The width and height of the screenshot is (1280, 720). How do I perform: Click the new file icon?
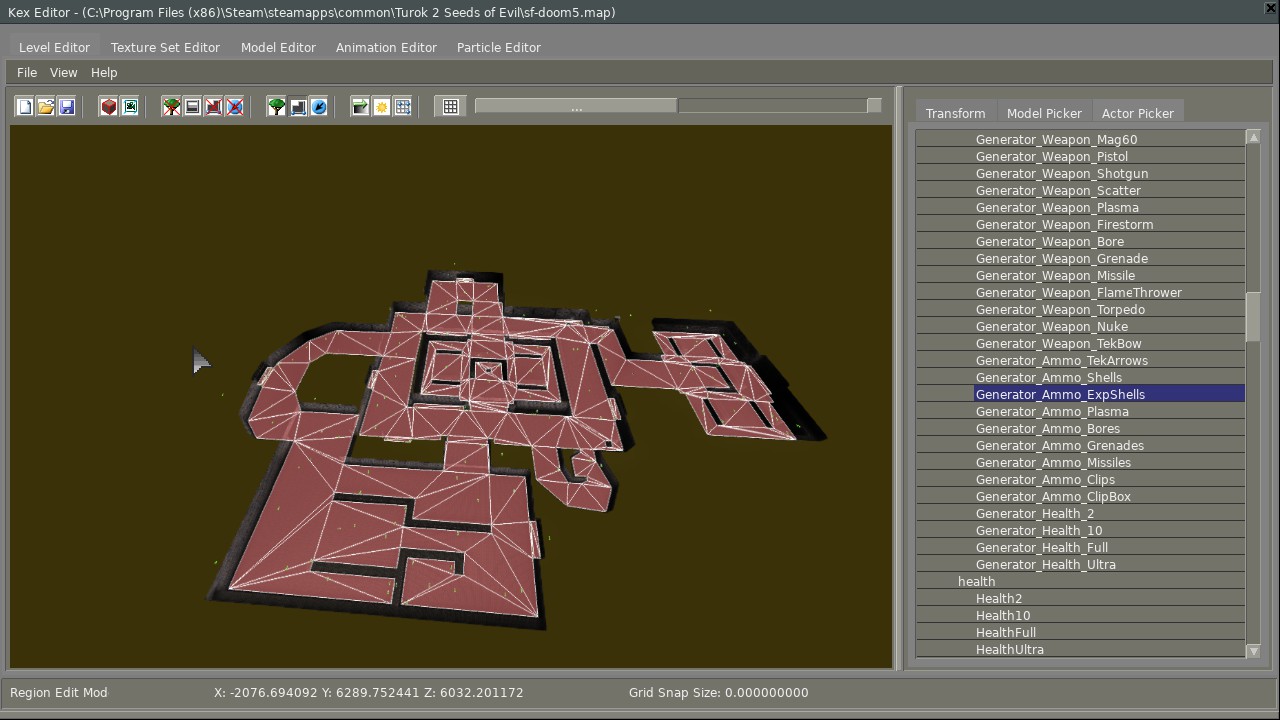pyautogui.click(x=25, y=107)
